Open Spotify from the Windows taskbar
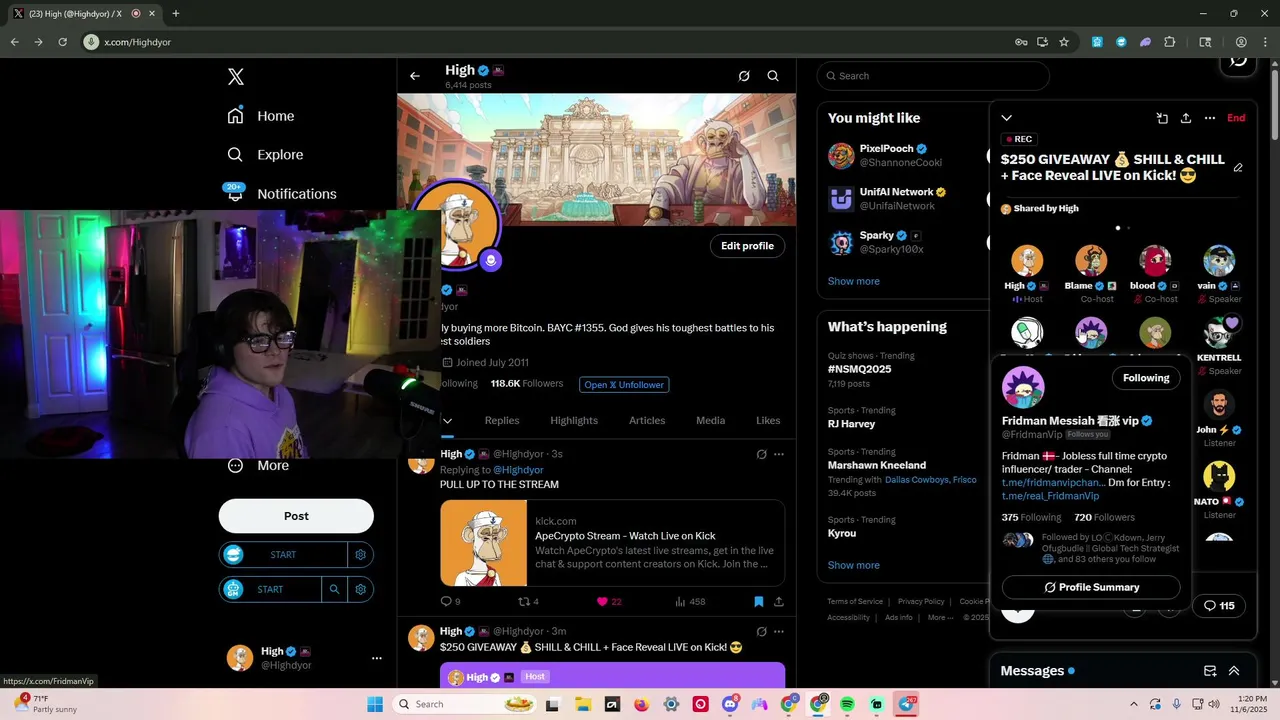 (847, 704)
